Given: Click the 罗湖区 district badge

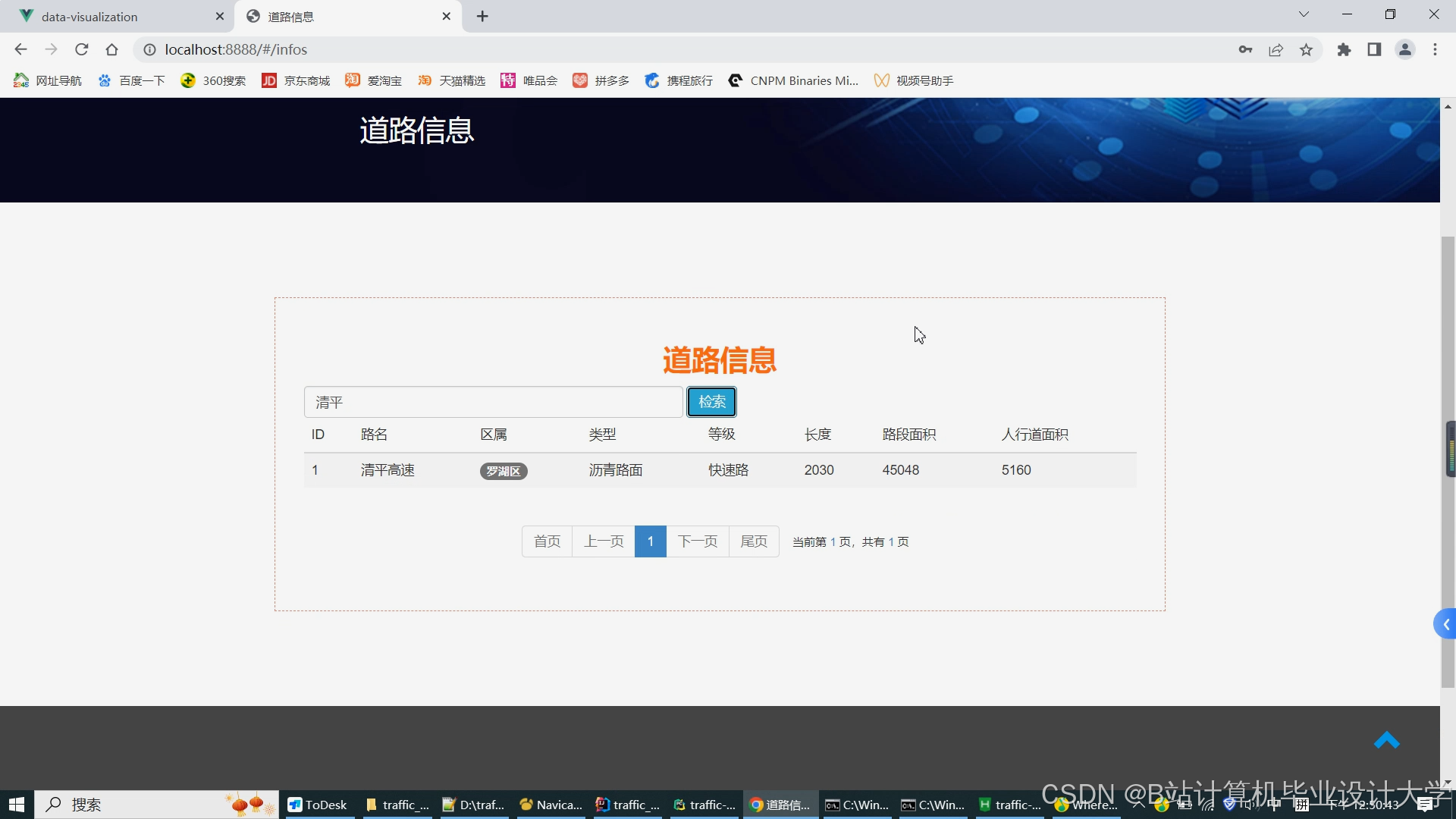Looking at the screenshot, I should point(504,471).
